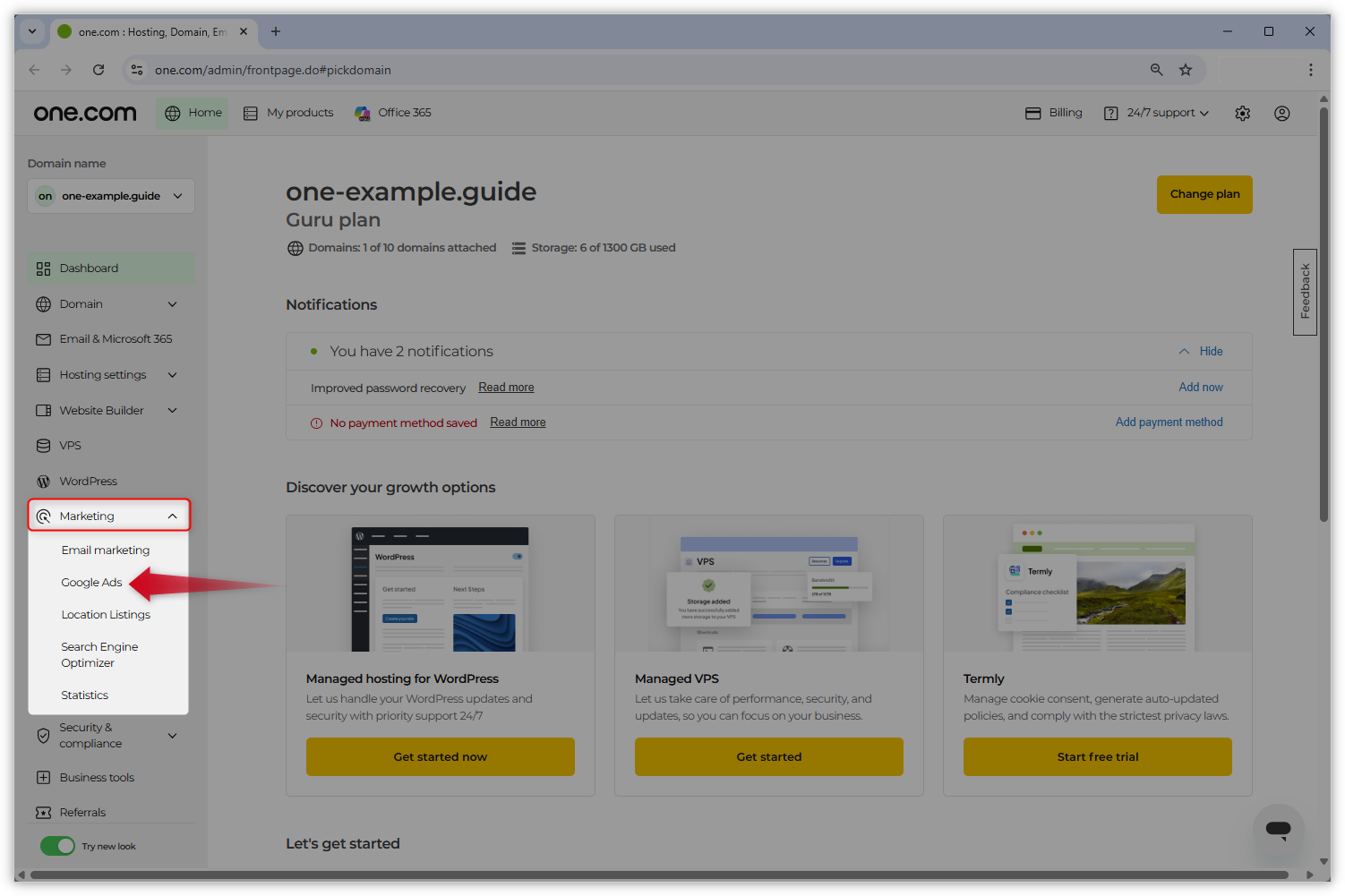This screenshot has width=1345, height=896.
Task: Bookmark this page with star icon
Action: 1186,70
